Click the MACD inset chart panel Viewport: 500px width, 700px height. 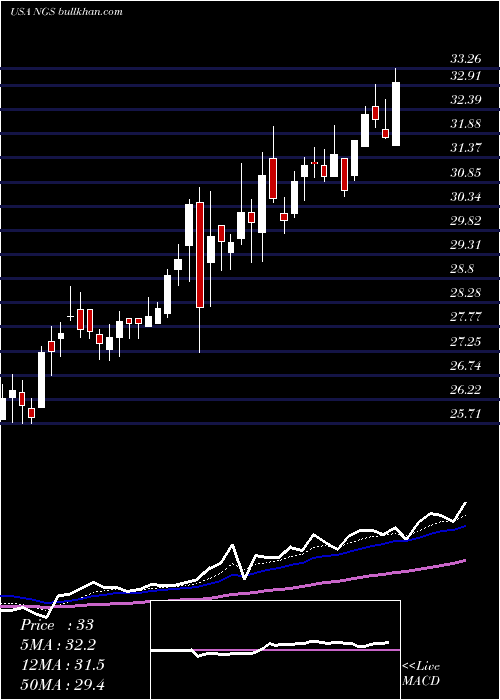point(275,650)
